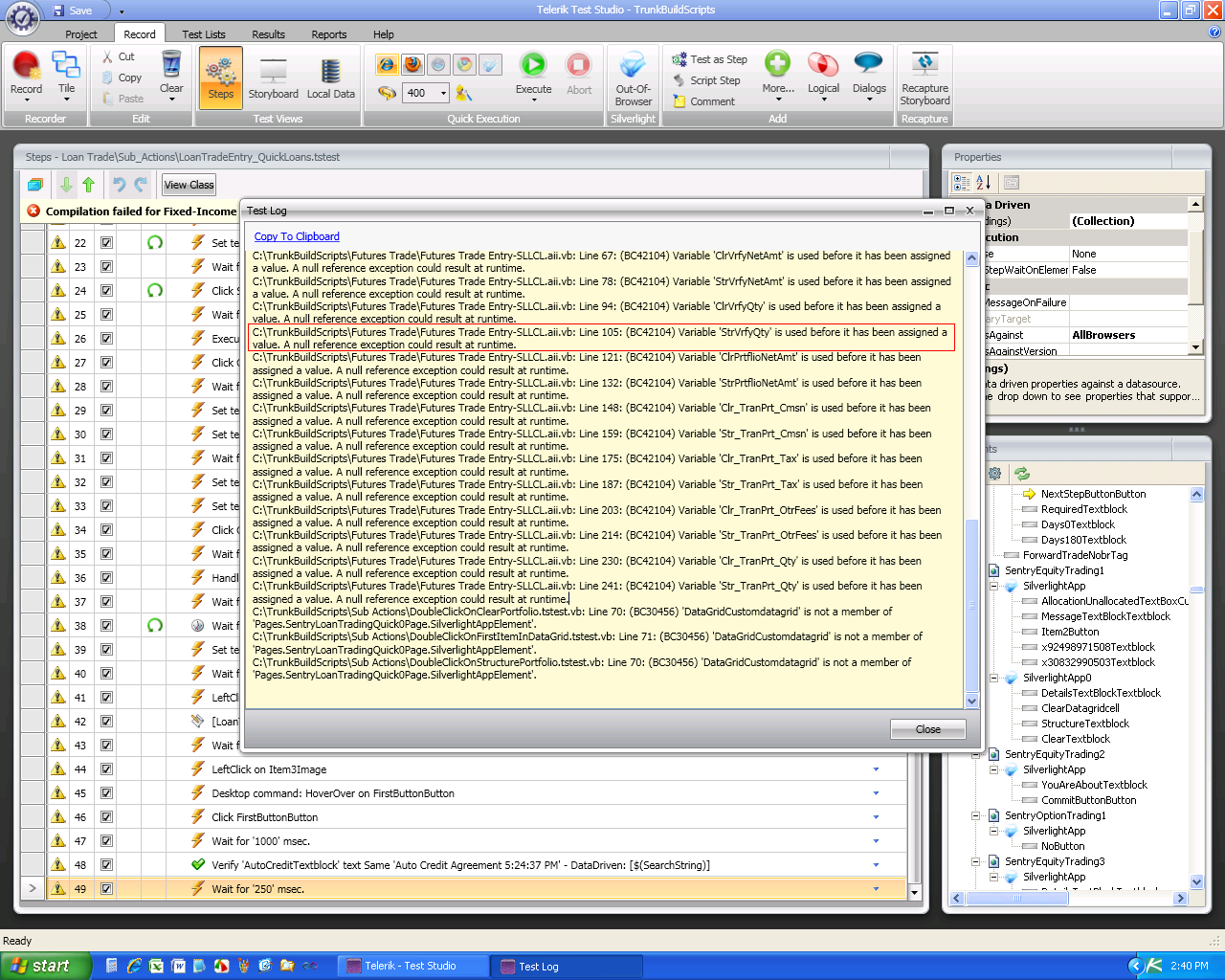Click the Copy To Clipboard link
The width and height of the screenshot is (1225, 980).
click(x=297, y=236)
